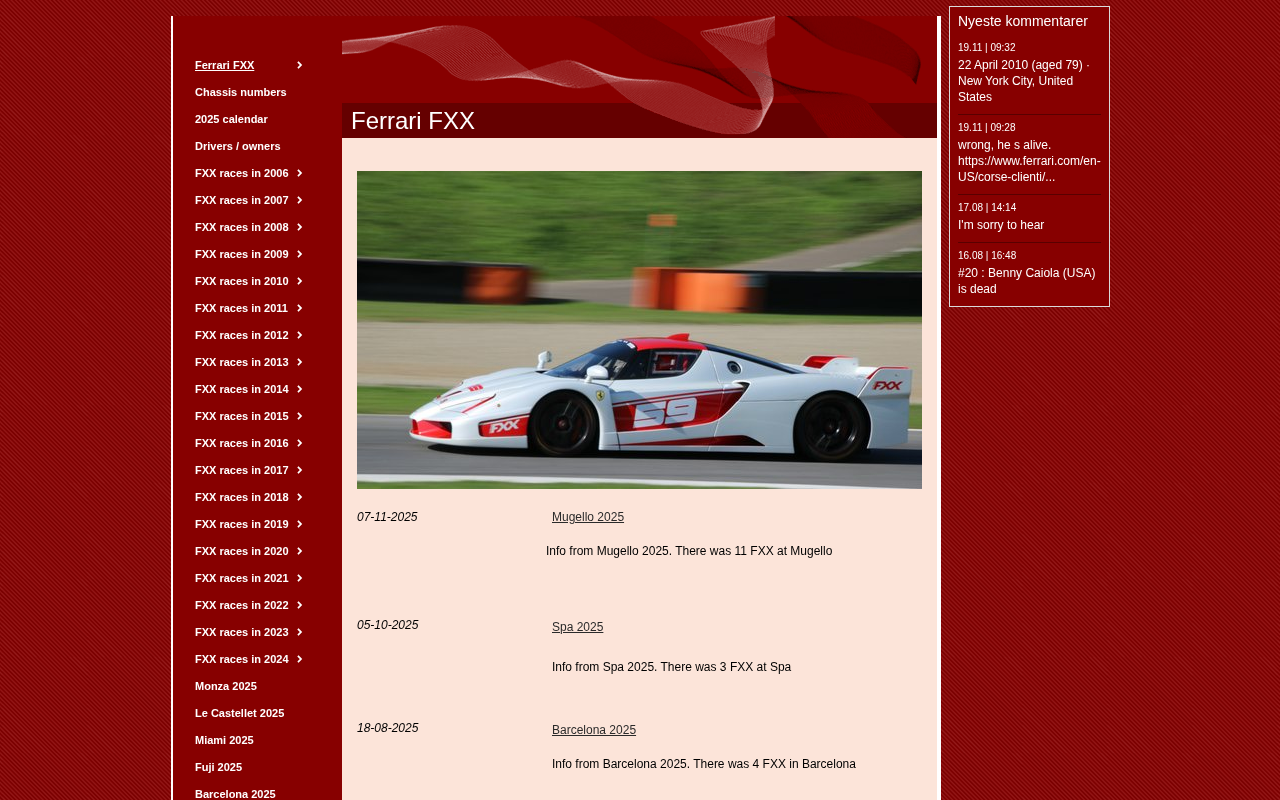
Task: Expand the FXX races in 2018 arrow
Action: [x=300, y=497]
